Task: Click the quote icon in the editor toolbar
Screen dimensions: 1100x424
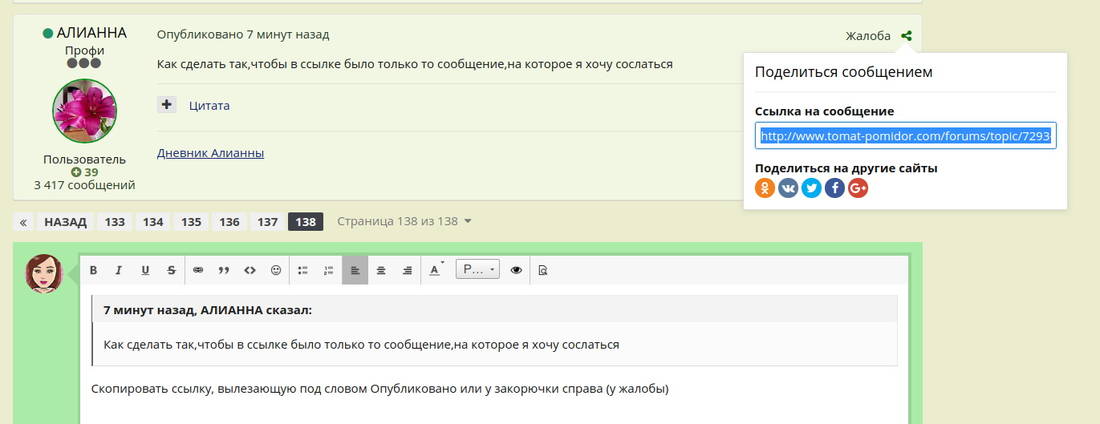Action: (x=223, y=270)
